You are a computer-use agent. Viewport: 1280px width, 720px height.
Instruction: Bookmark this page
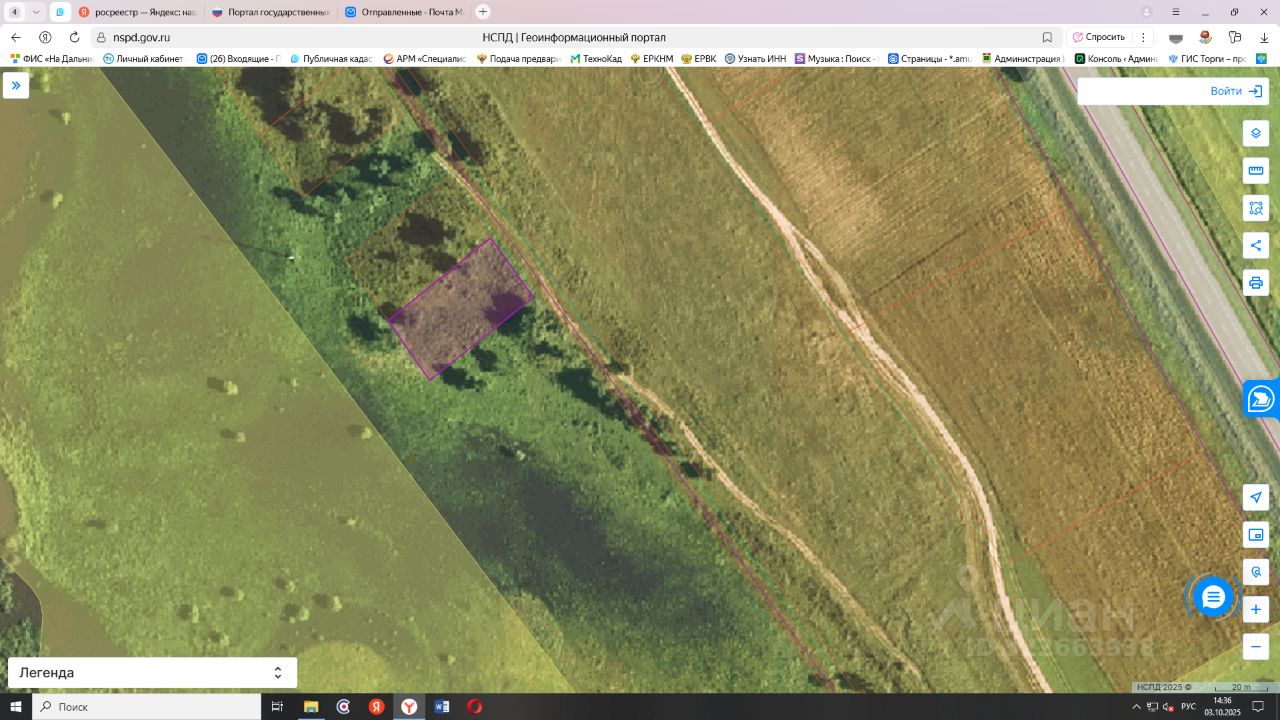coord(1047,37)
